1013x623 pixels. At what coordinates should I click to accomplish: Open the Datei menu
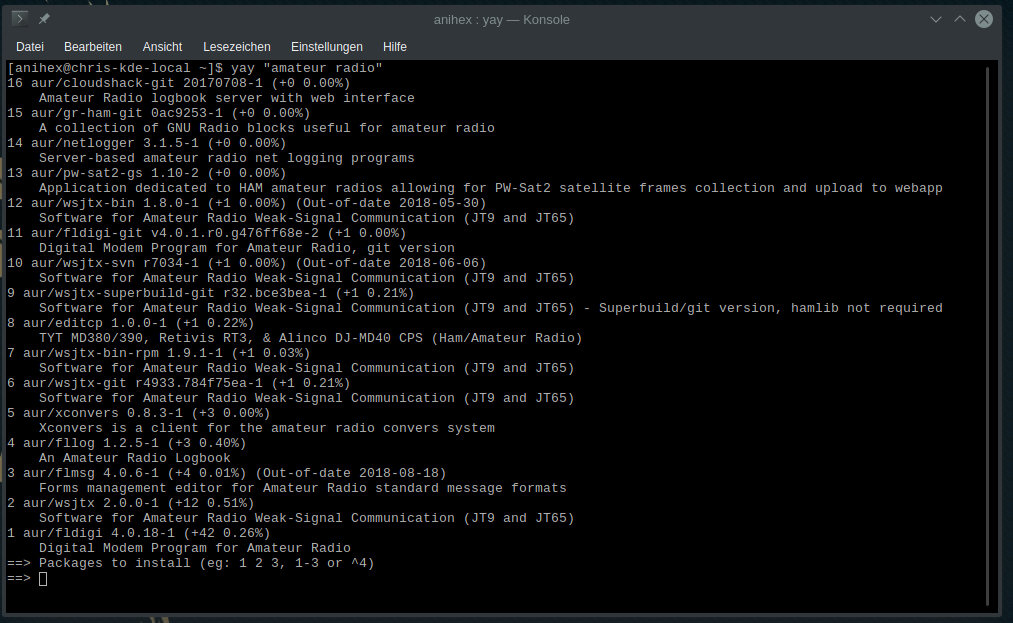[30, 47]
